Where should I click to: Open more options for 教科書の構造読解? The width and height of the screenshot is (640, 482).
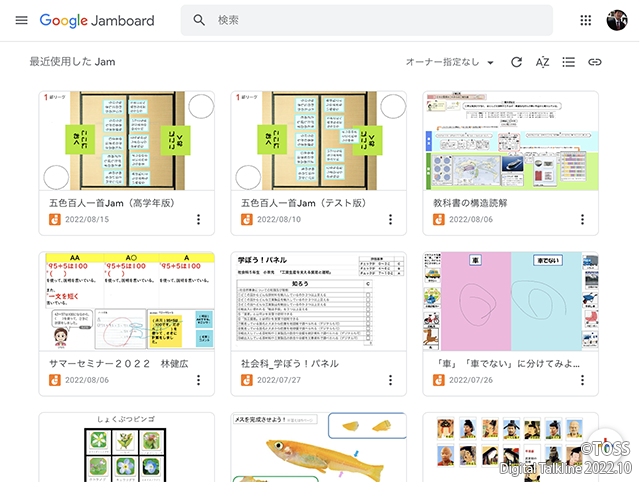tap(582, 219)
